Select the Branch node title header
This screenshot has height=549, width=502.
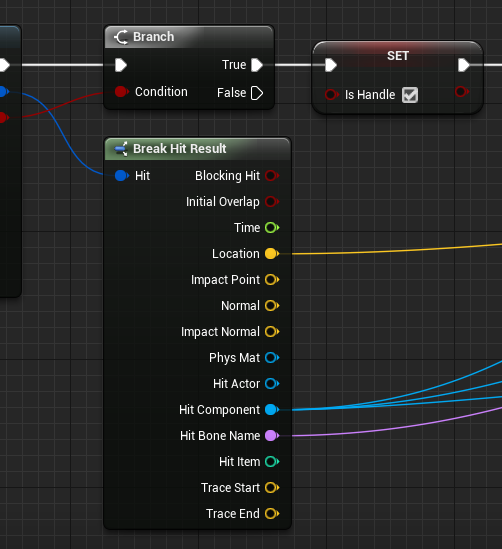click(189, 37)
